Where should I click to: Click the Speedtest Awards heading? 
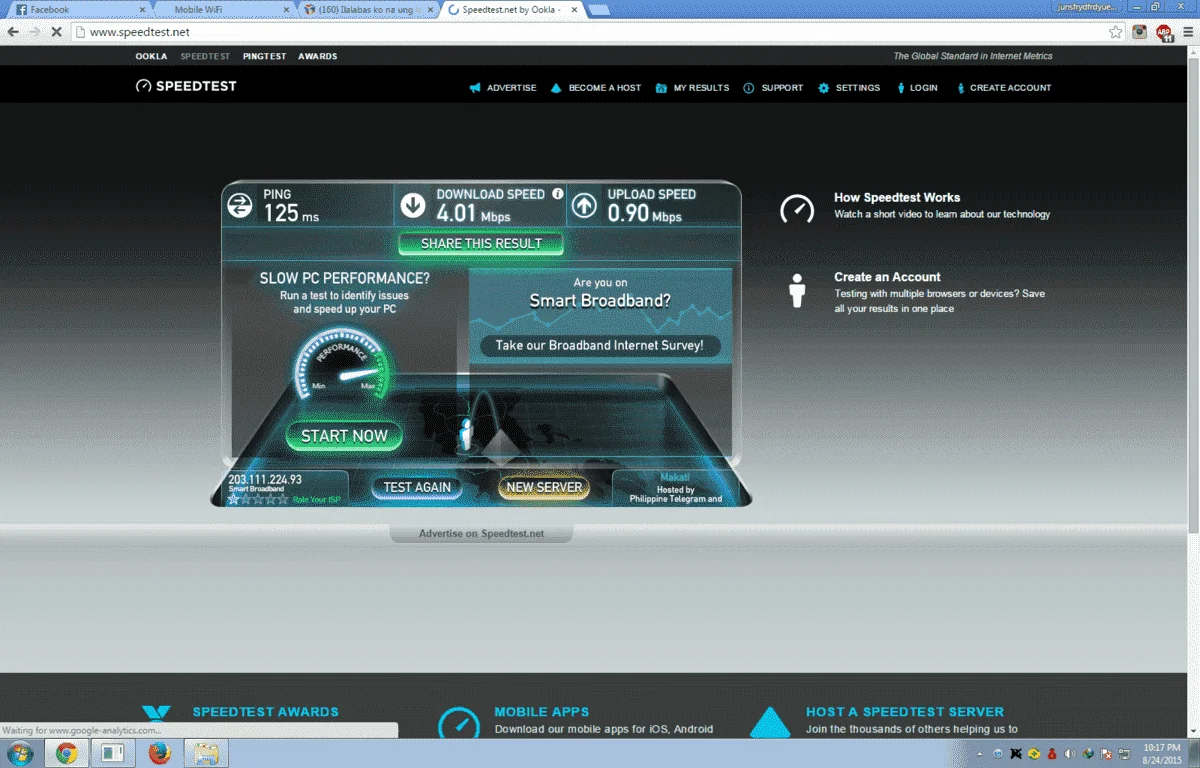(265, 712)
